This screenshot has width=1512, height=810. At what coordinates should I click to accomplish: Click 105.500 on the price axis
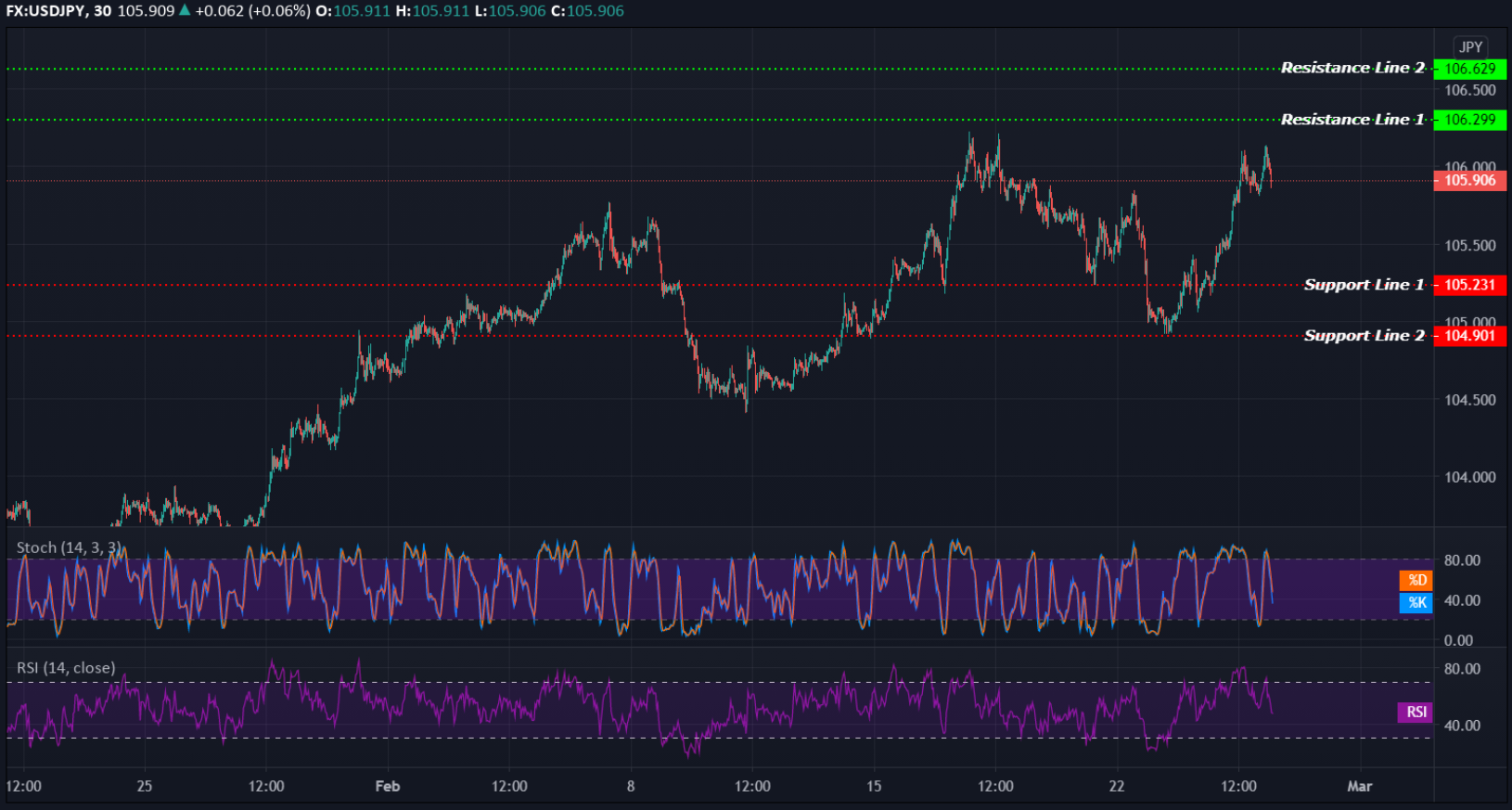pyautogui.click(x=1470, y=246)
